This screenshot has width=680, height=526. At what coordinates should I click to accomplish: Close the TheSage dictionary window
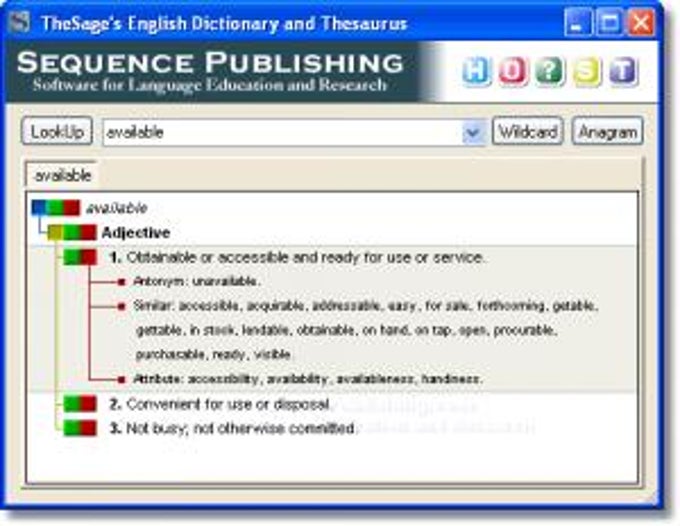coord(641,23)
